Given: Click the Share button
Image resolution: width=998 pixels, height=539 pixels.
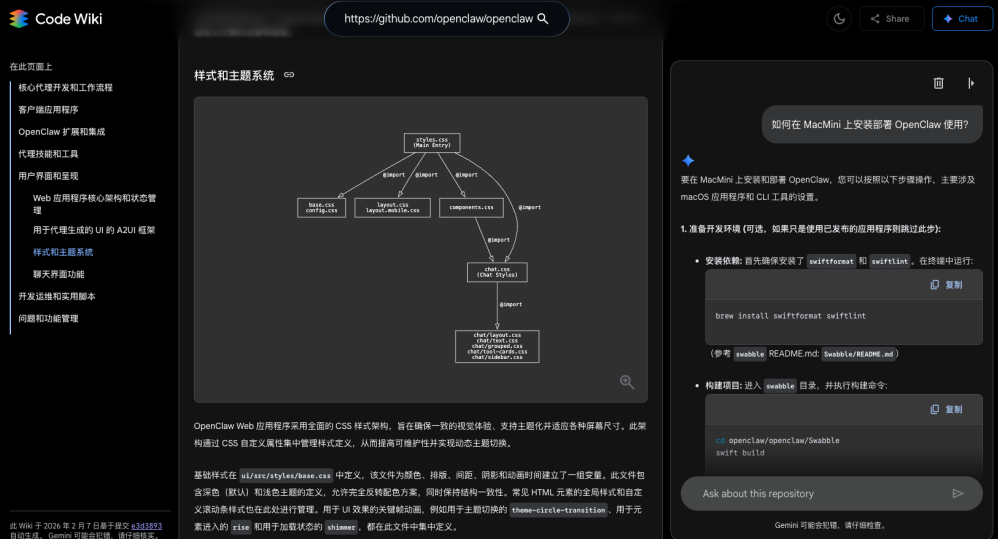Looking at the screenshot, I should tap(889, 18).
